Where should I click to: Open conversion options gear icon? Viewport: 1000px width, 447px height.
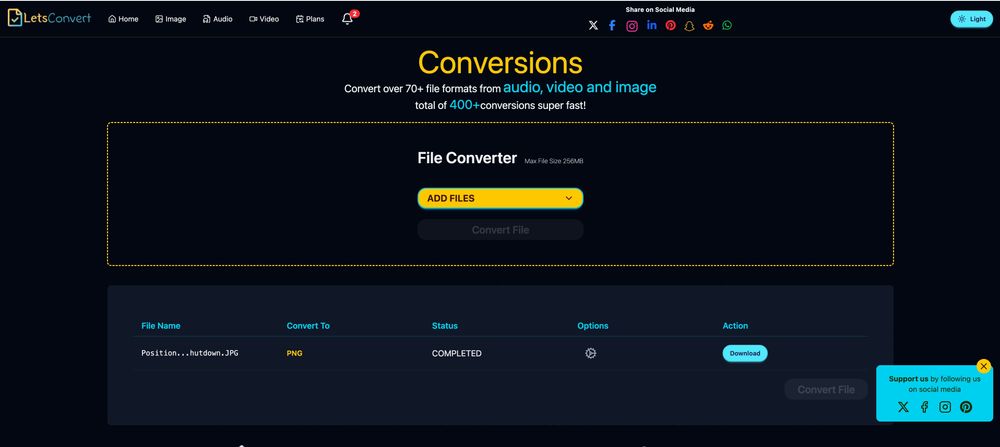click(x=591, y=353)
